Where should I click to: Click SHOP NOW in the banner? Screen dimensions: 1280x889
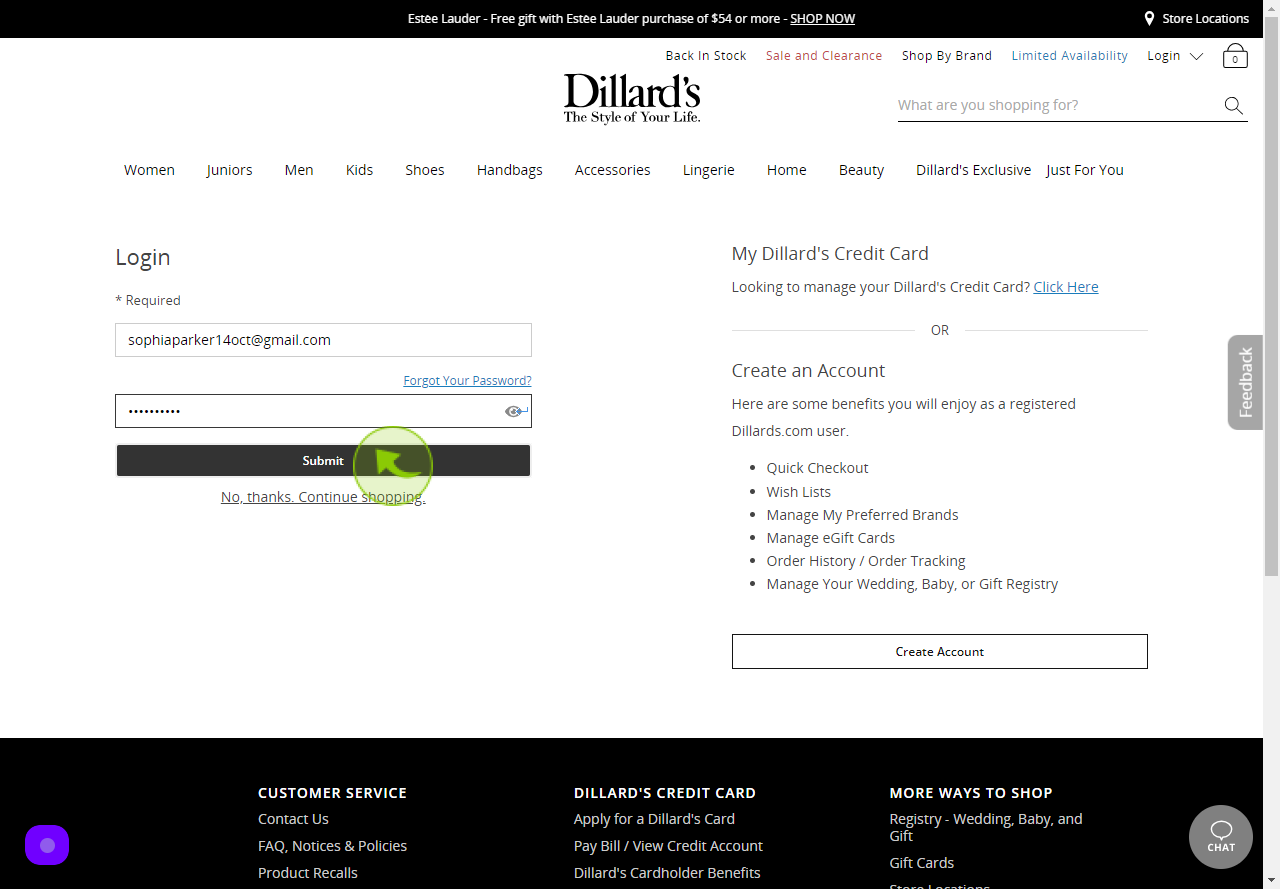pyautogui.click(x=822, y=19)
